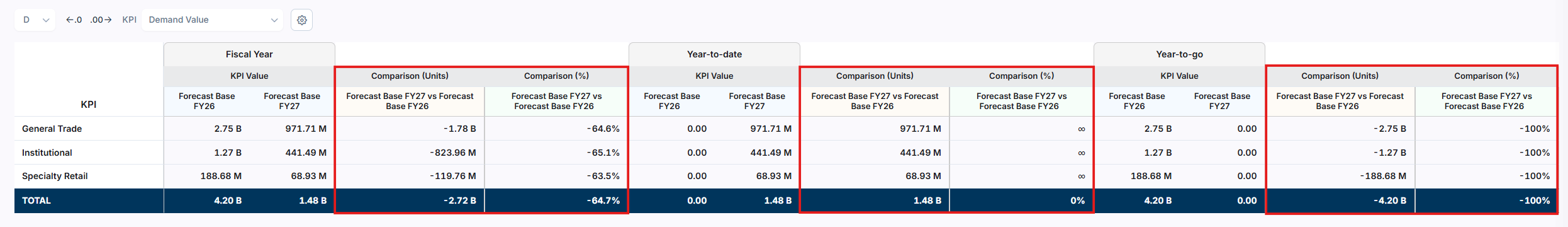Viewport: 1568px width, 227px height.
Task: Click KPI Value header under Year-to-date
Action: tap(714, 76)
